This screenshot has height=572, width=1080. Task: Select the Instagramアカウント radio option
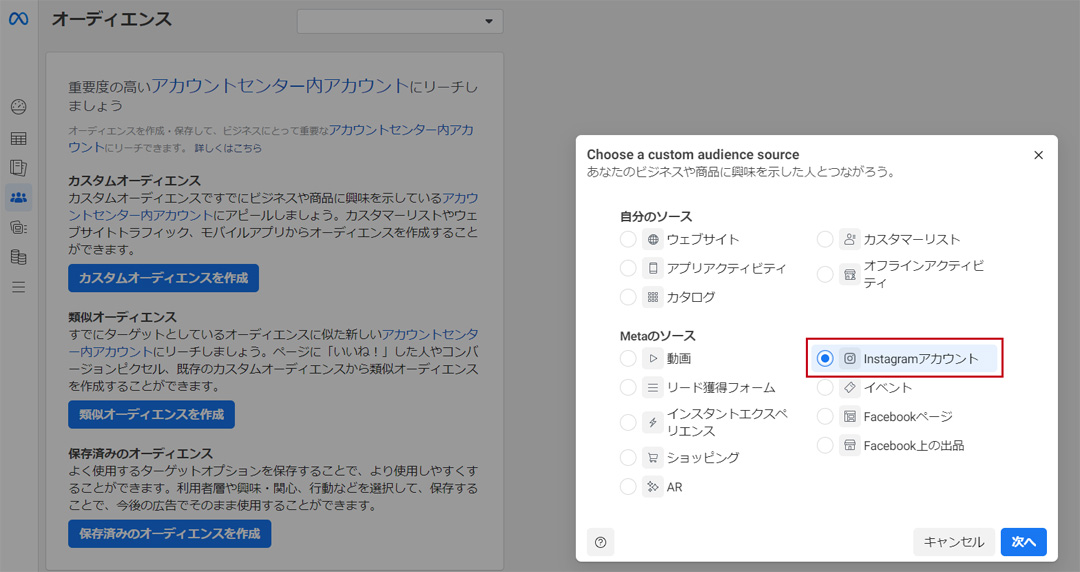point(825,358)
